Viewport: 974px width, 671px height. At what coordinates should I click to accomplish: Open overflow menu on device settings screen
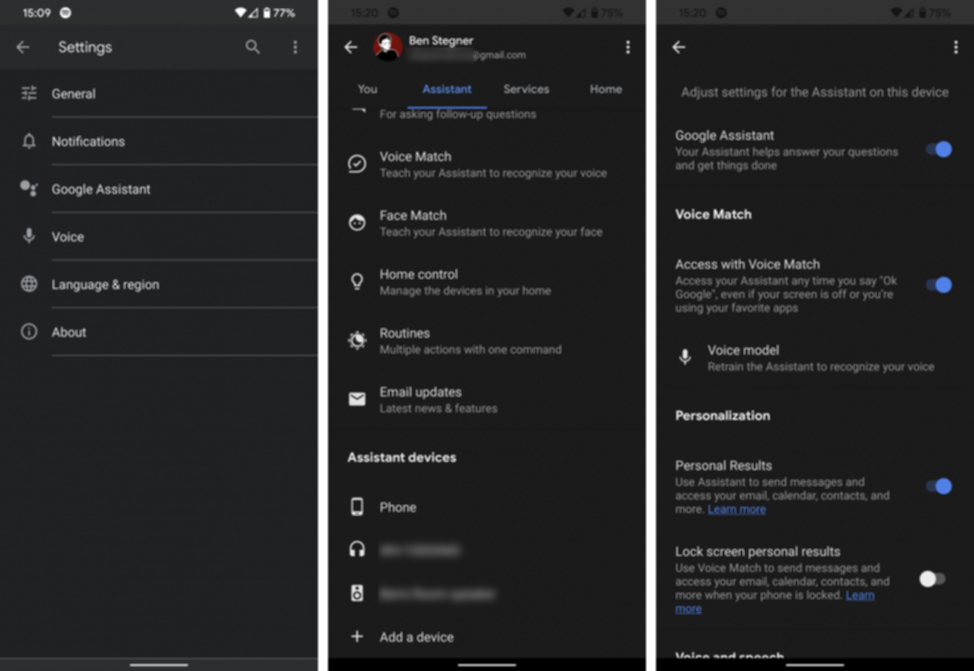point(955,47)
